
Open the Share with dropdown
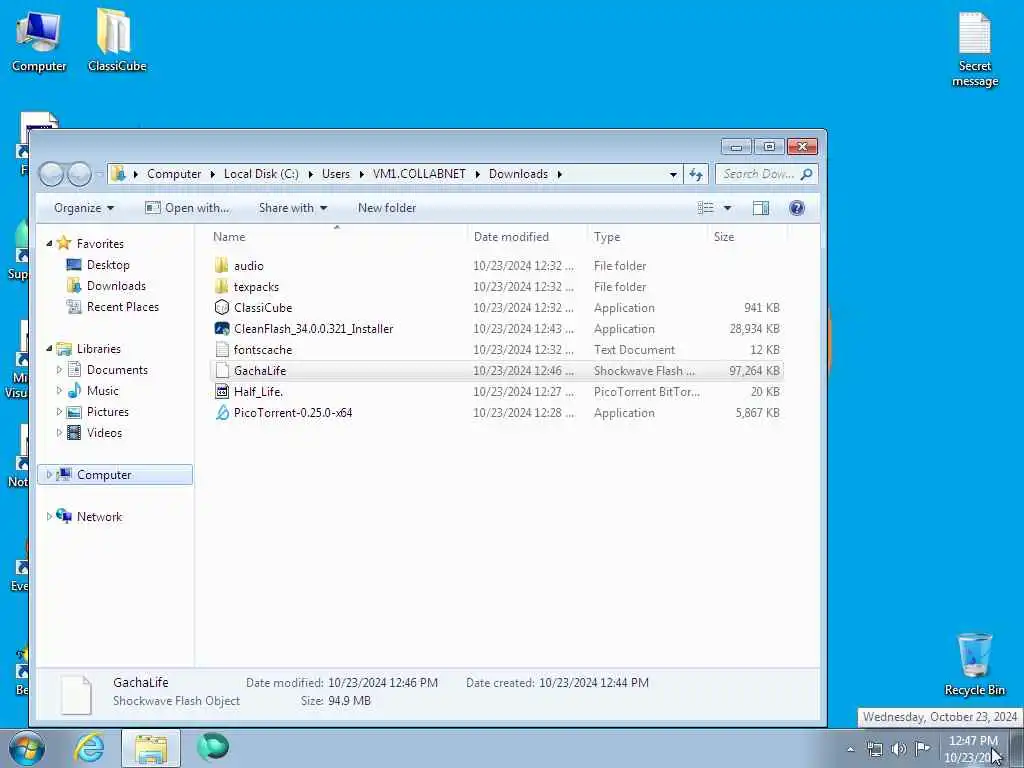pyautogui.click(x=293, y=208)
